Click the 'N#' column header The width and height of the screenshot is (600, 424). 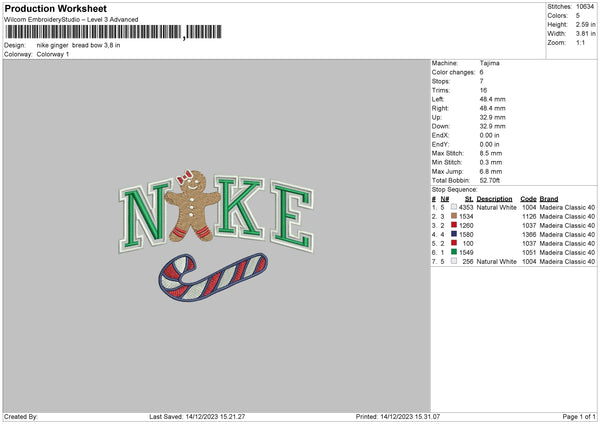[445, 199]
